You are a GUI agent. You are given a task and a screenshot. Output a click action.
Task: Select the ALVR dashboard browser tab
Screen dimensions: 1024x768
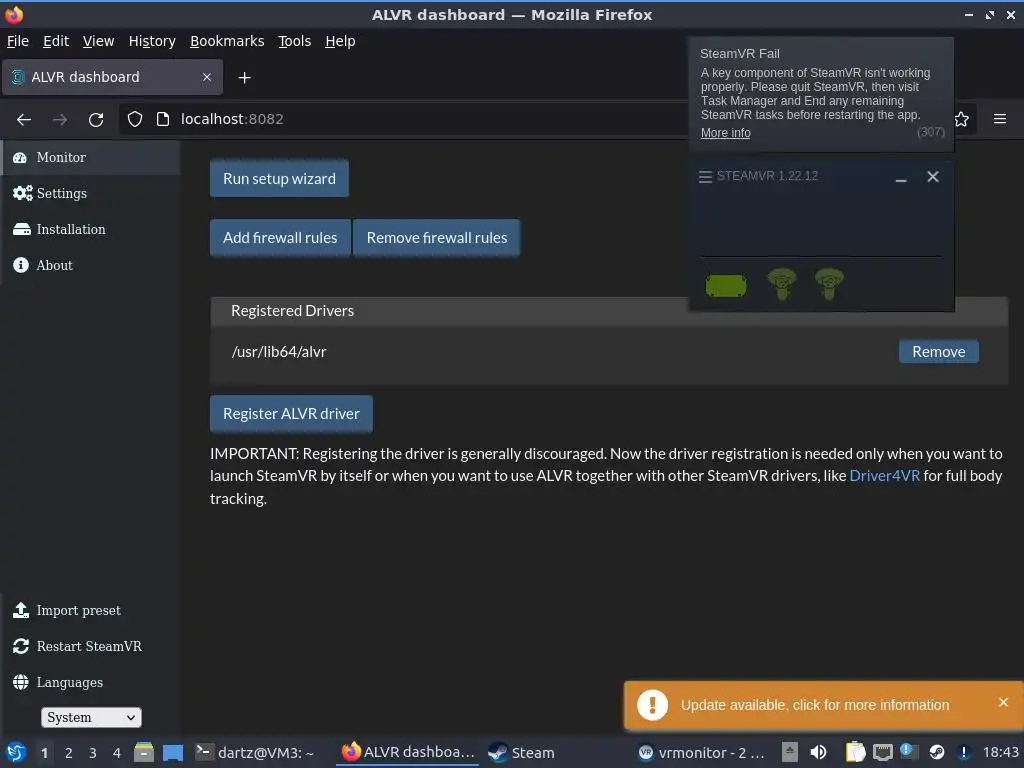pyautogui.click(x=112, y=77)
